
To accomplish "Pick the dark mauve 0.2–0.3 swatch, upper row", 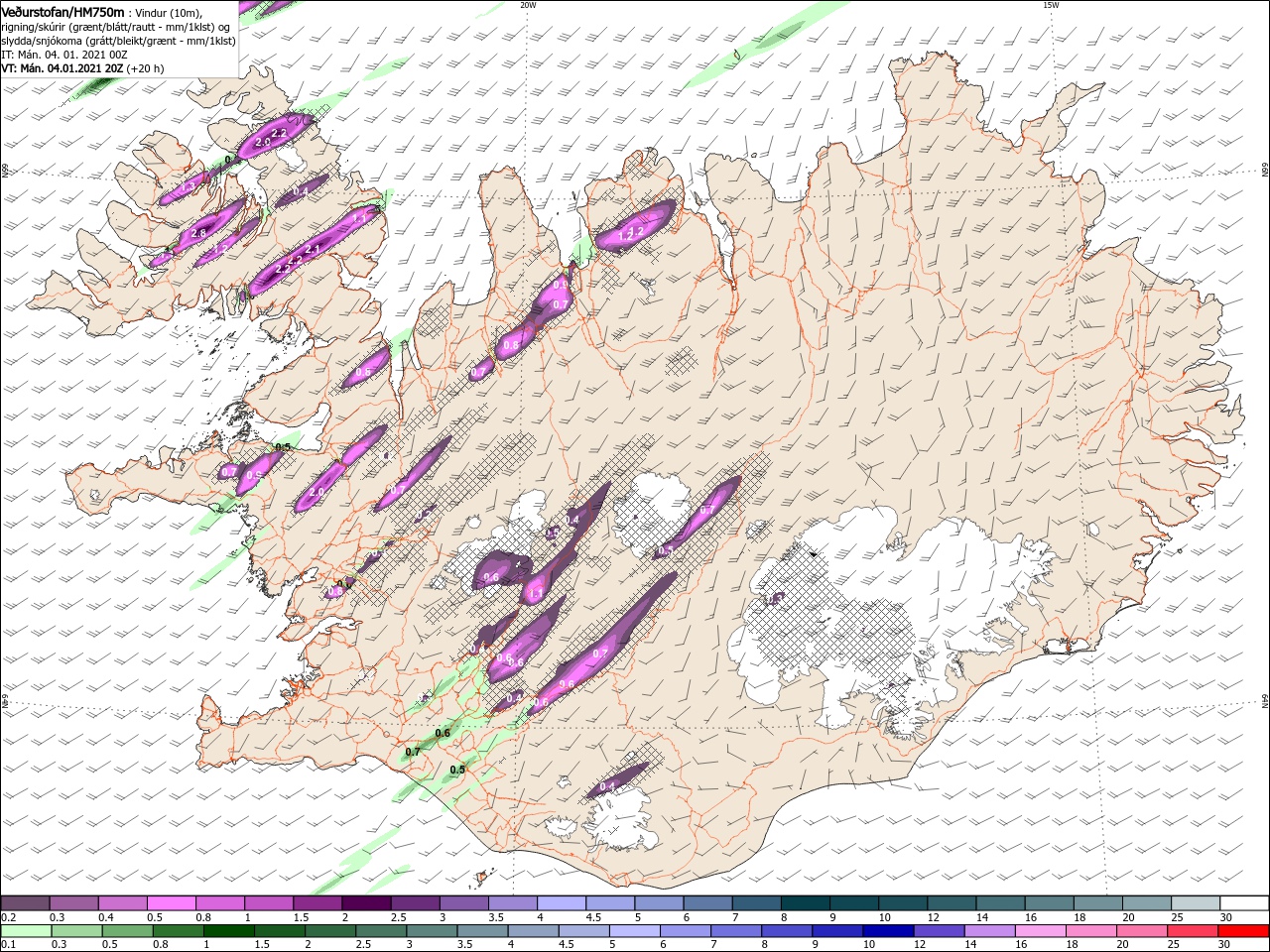I will coord(25,903).
